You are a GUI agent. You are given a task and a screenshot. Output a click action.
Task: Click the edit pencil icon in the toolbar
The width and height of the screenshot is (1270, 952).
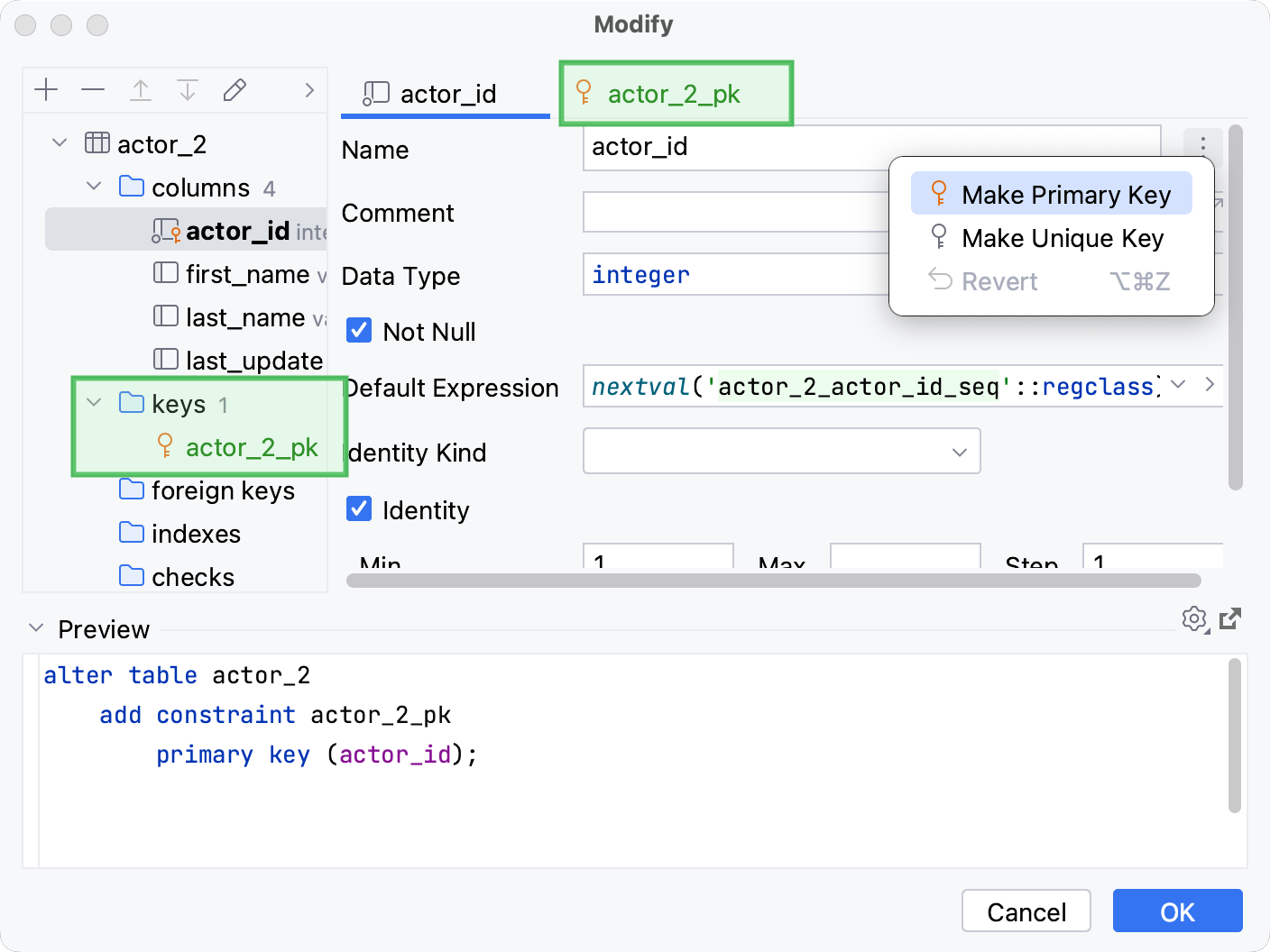click(235, 89)
